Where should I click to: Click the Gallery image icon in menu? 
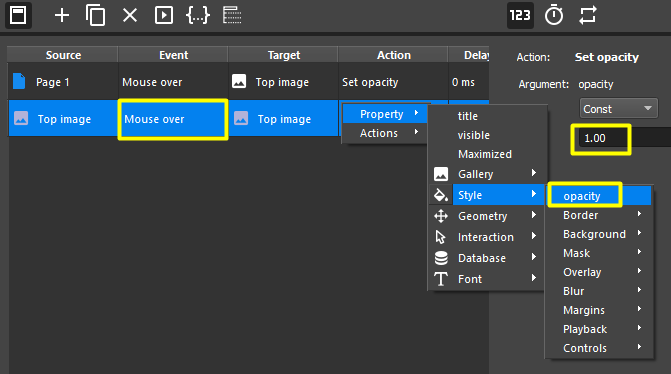pyautogui.click(x=441, y=174)
